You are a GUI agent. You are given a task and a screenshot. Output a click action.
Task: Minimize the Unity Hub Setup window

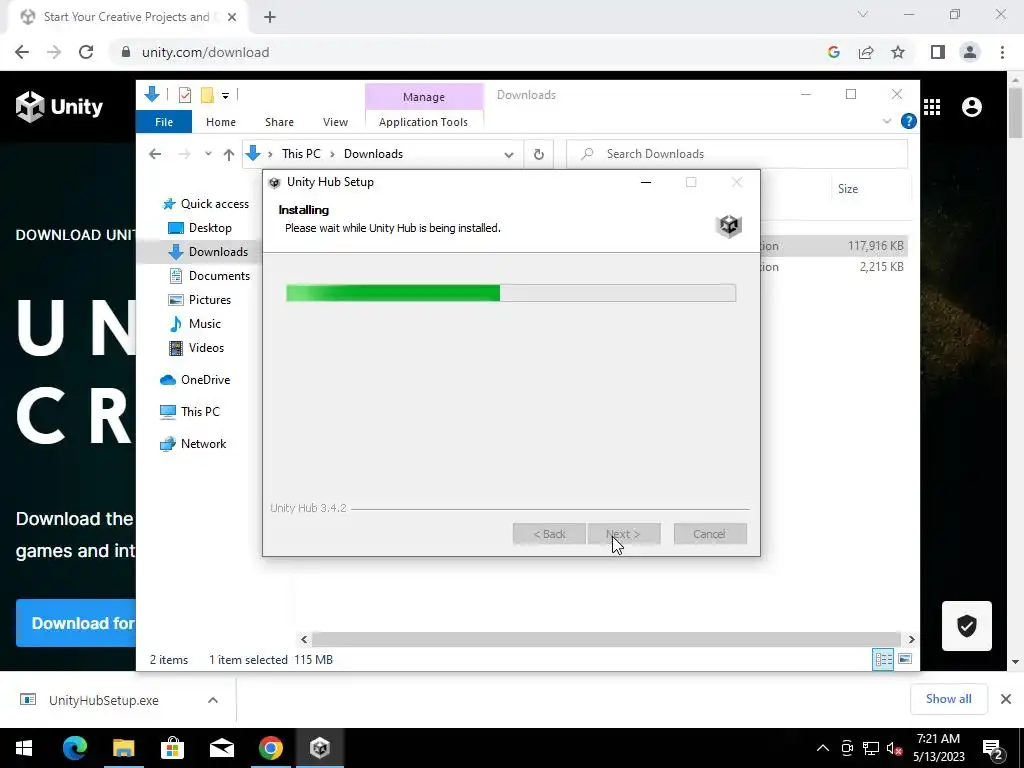(x=646, y=182)
